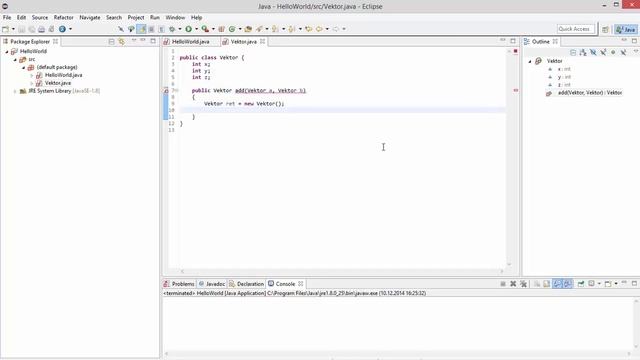The width and height of the screenshot is (640, 360).
Task: Toggle Hide Fields in Outline toolbar
Action: [593, 52]
